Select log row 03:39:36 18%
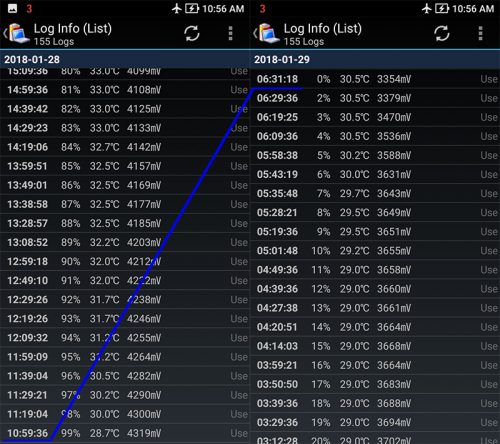This screenshot has width=500, height=444. (375, 403)
